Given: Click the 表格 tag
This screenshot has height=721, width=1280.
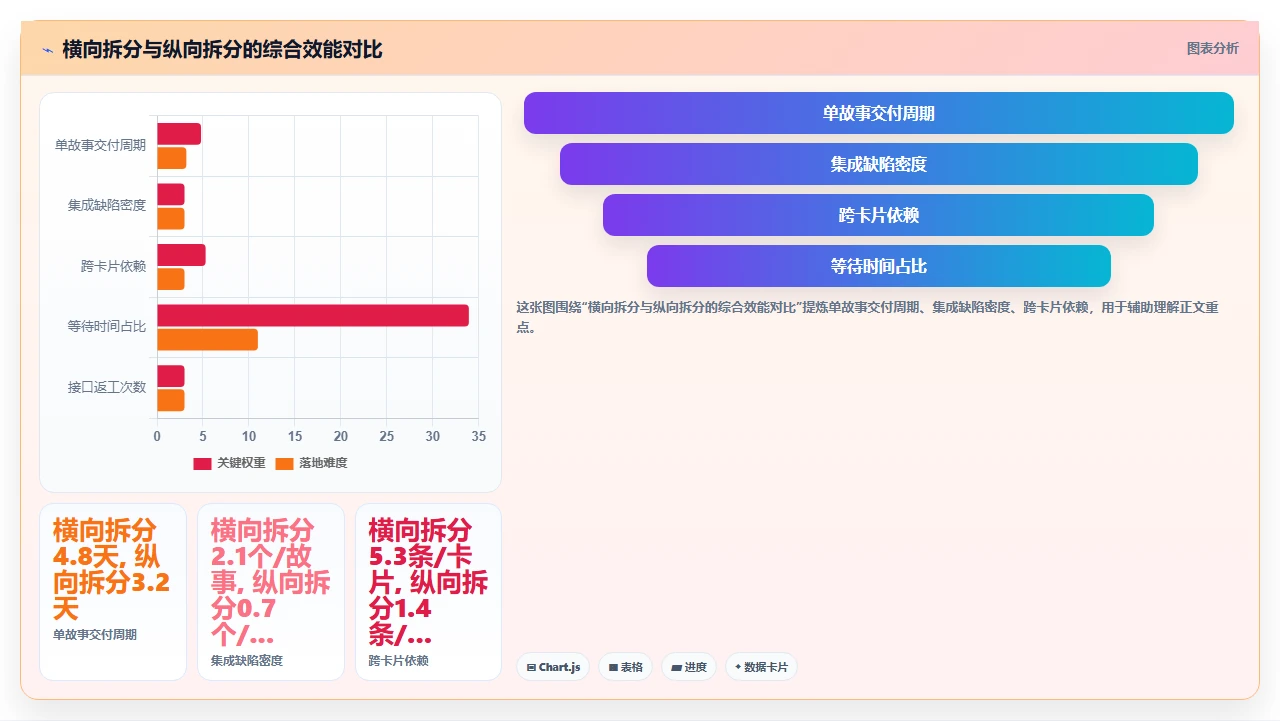Looking at the screenshot, I should pos(625,667).
